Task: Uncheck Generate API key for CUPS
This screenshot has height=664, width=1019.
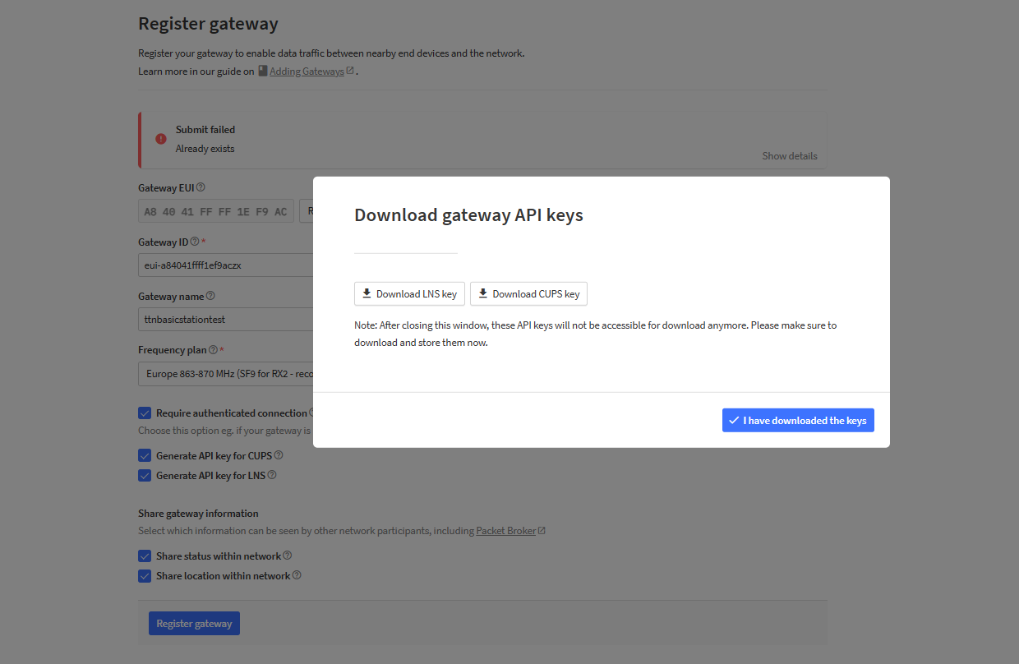Action: (x=145, y=455)
